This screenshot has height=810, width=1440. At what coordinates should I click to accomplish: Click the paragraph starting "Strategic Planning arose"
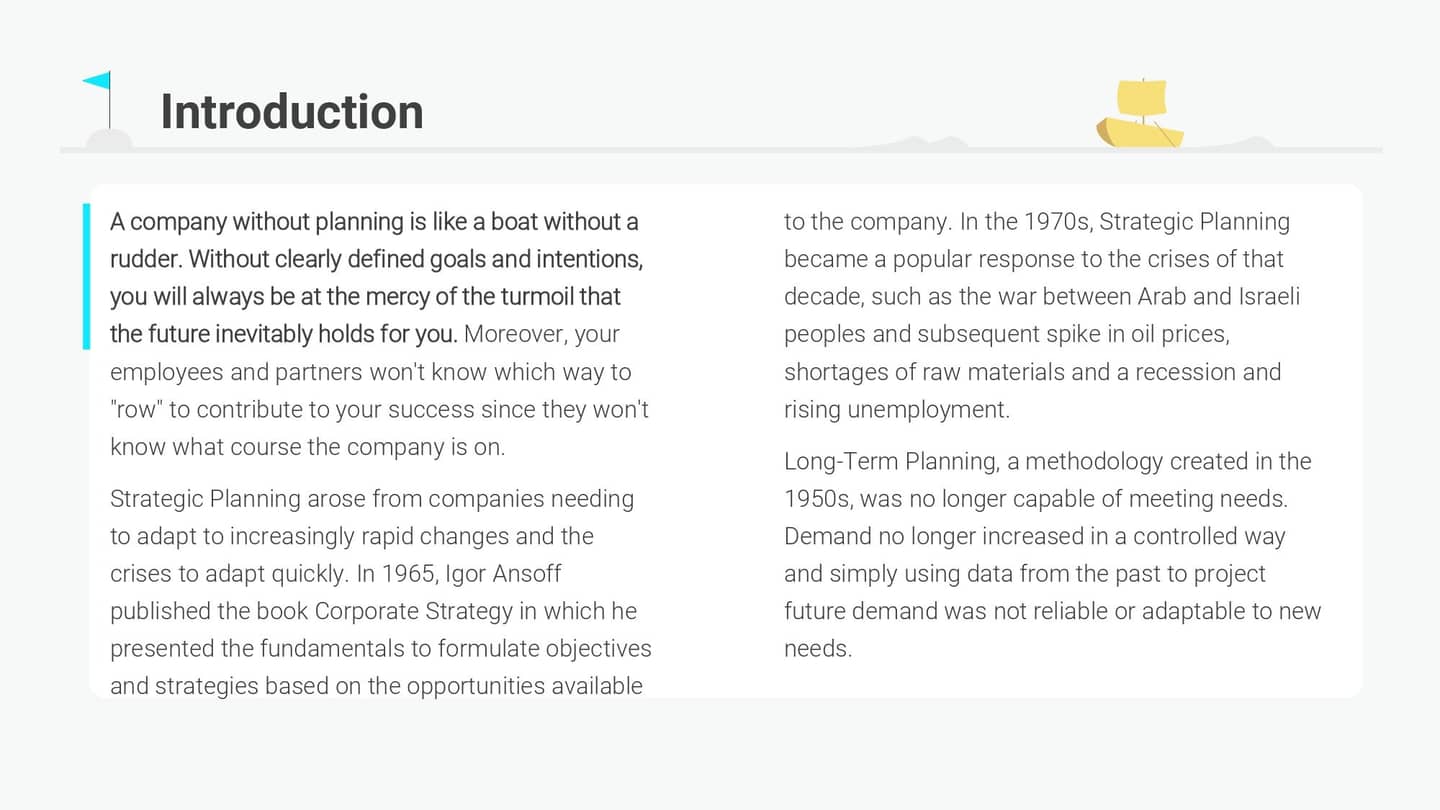tap(380, 592)
